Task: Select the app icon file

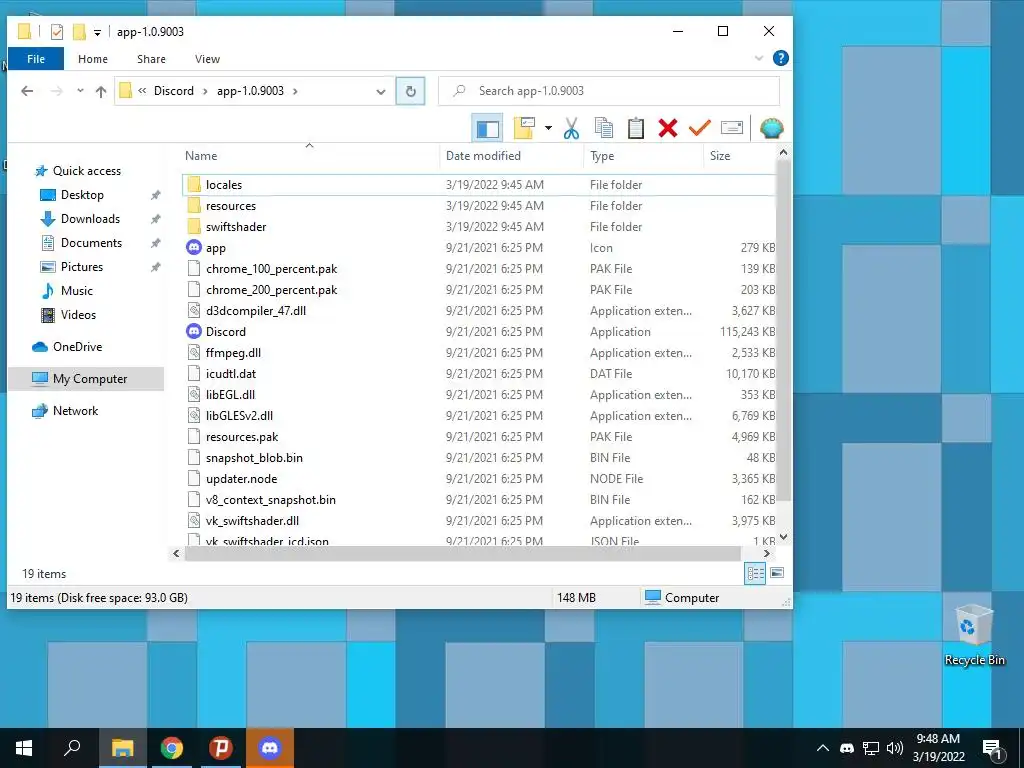Action: pyautogui.click(x=479, y=248)
